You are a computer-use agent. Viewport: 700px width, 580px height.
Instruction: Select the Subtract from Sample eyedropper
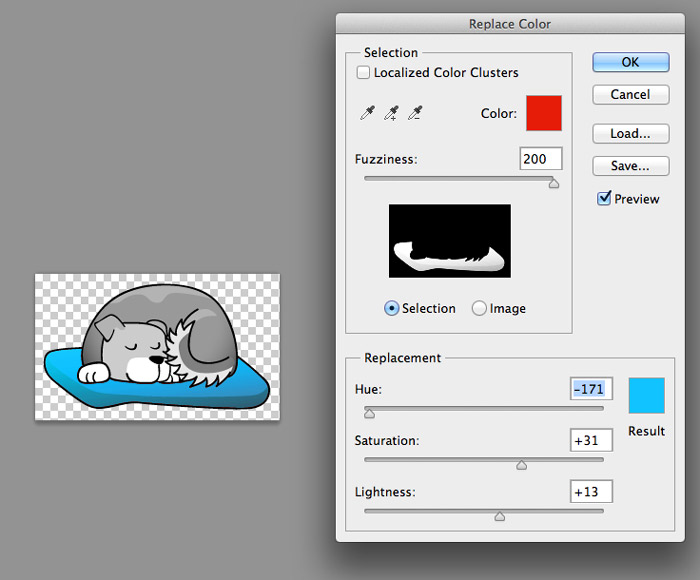point(414,114)
